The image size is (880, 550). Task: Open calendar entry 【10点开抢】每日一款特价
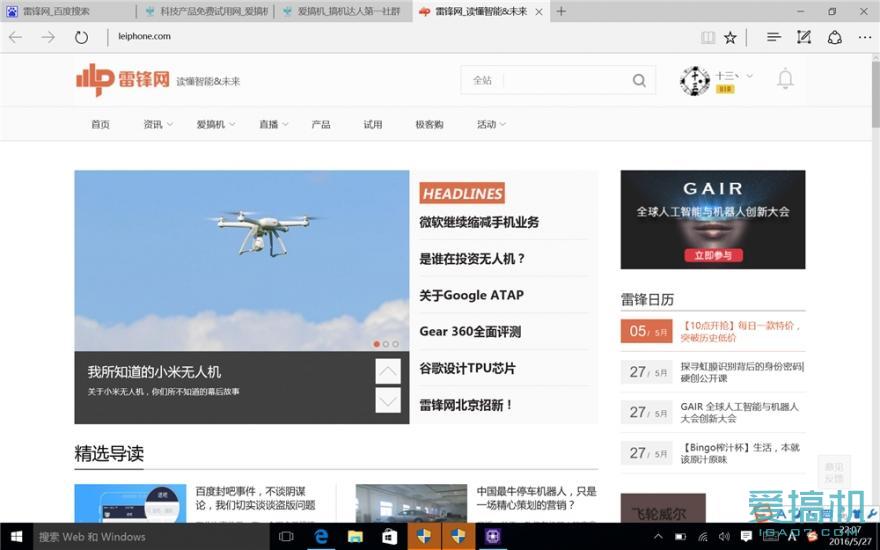[741, 331]
